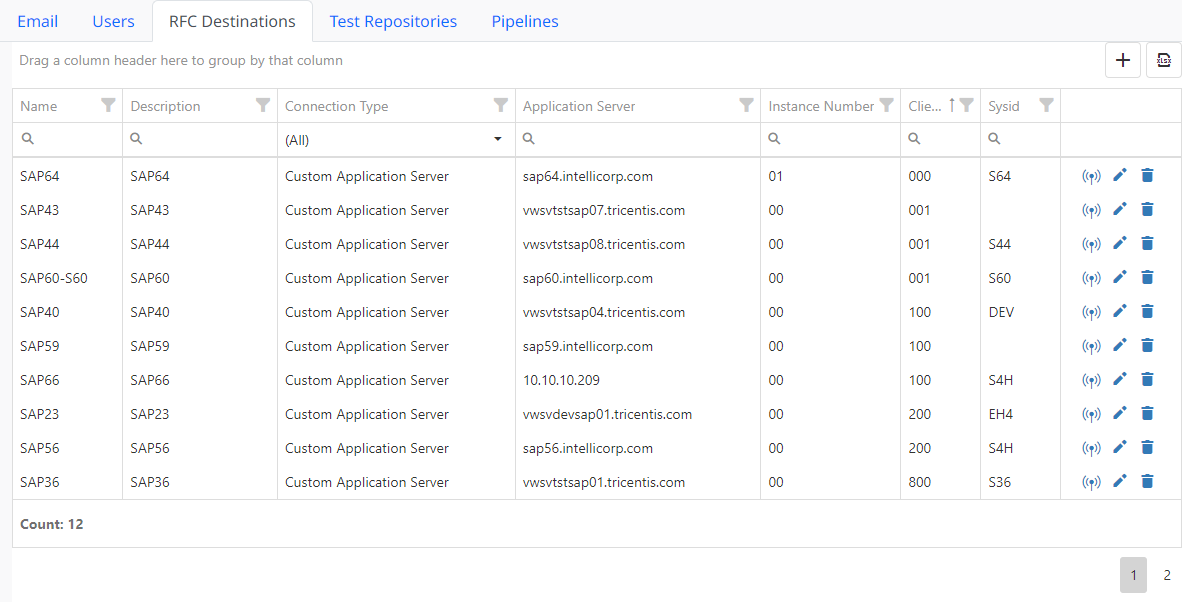1182x602 pixels.
Task: Delete the SAP36 destination row
Action: [1147, 482]
